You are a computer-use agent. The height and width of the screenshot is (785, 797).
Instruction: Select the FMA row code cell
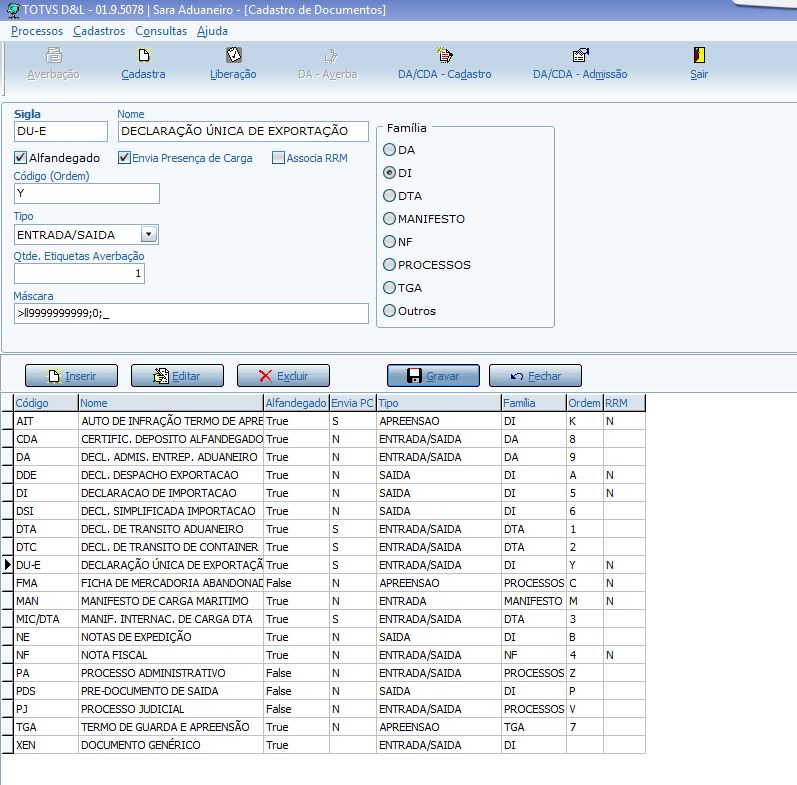click(x=46, y=583)
